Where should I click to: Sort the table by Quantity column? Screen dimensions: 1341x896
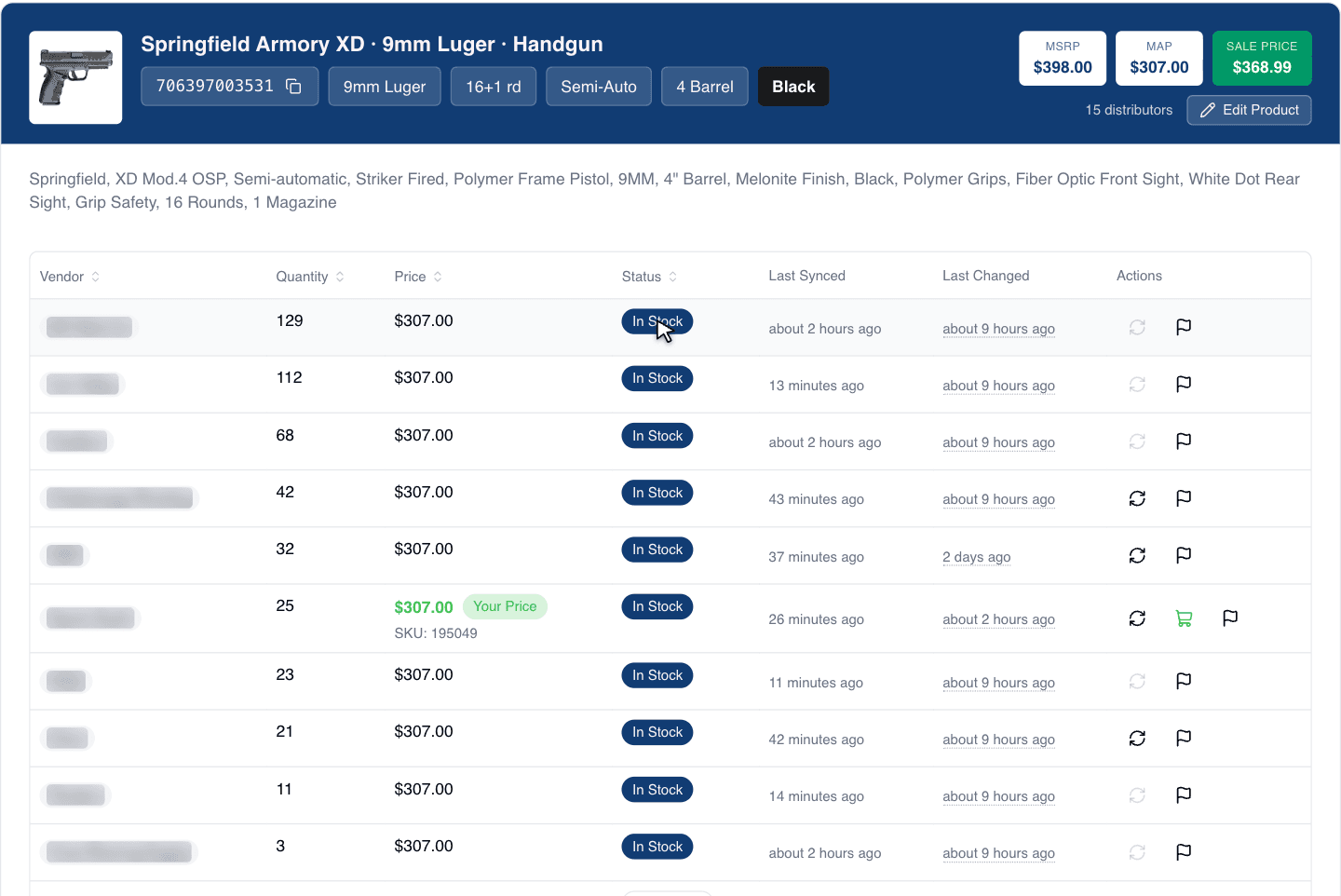(x=310, y=277)
